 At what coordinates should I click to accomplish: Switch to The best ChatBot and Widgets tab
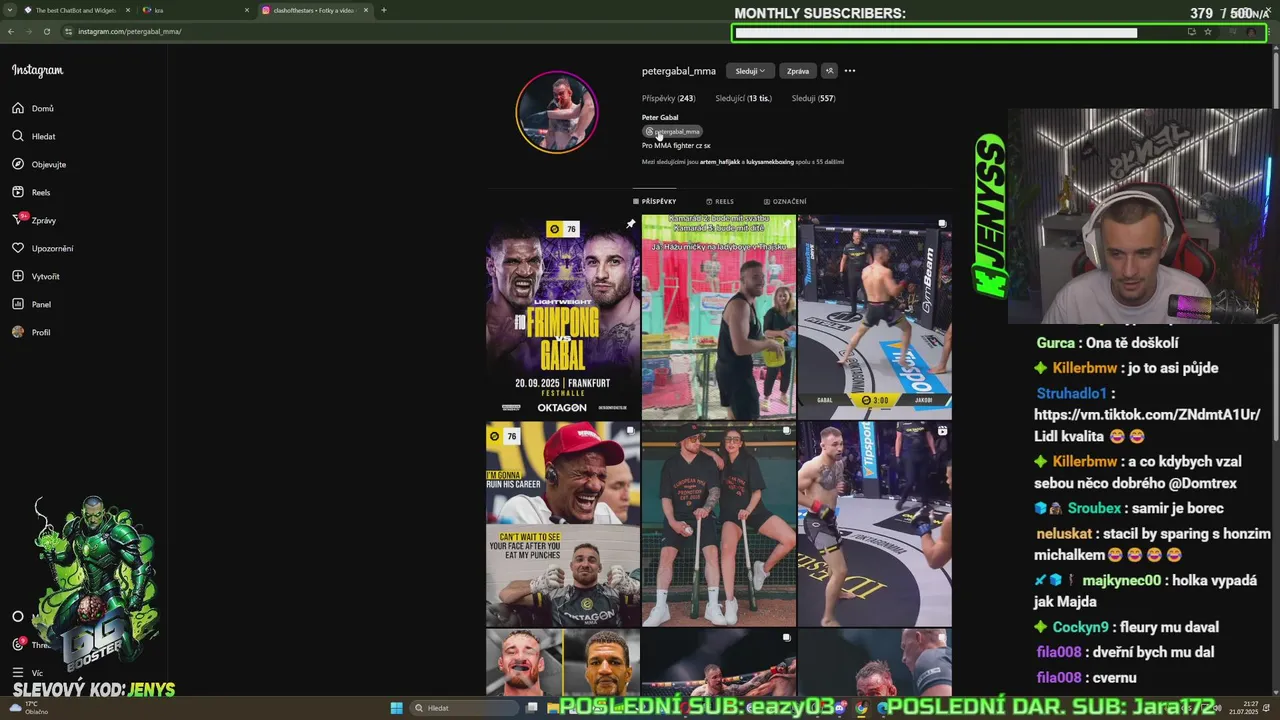point(76,10)
